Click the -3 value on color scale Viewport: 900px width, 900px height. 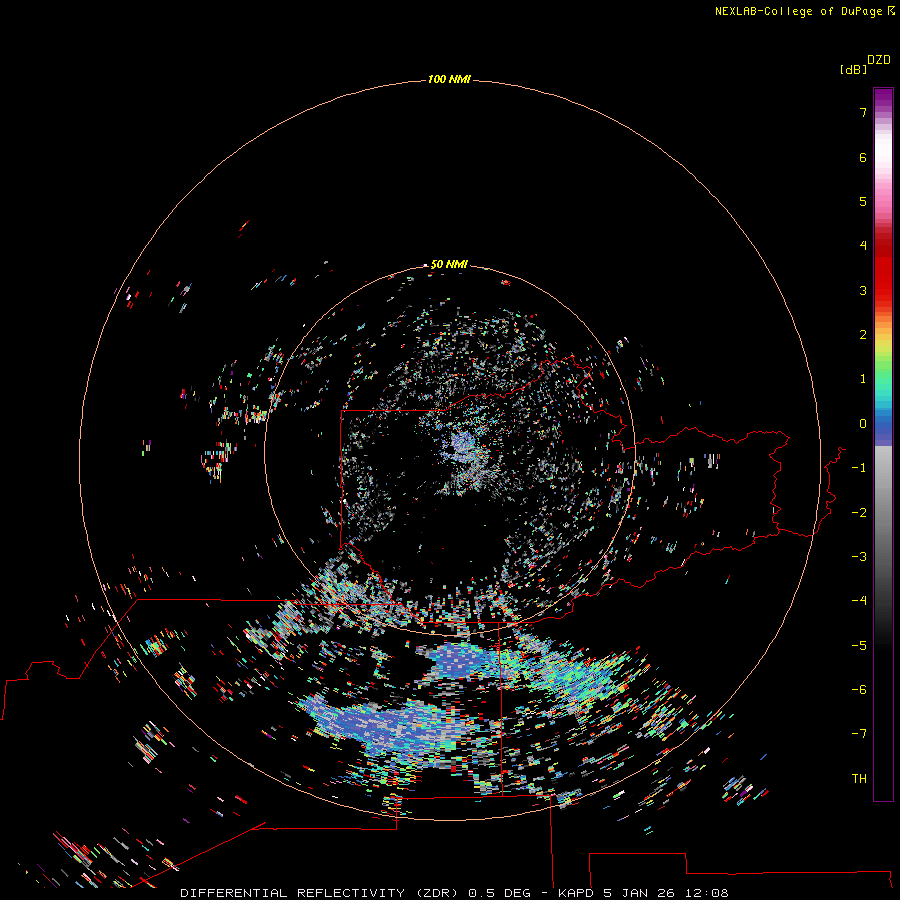point(859,557)
